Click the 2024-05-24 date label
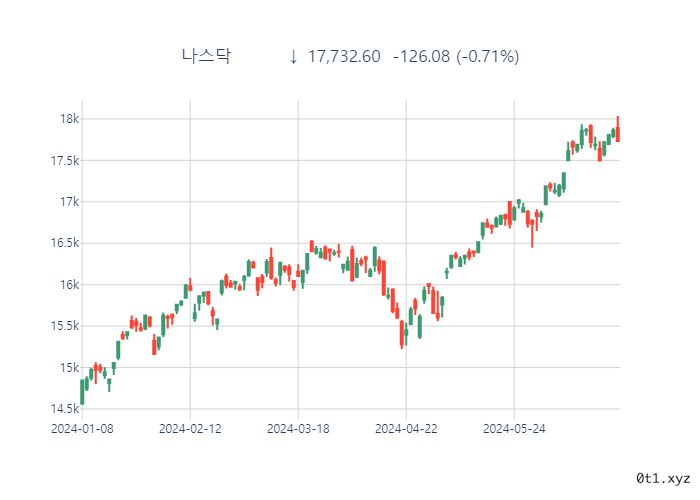Viewport: 700px width, 500px height. [514, 429]
